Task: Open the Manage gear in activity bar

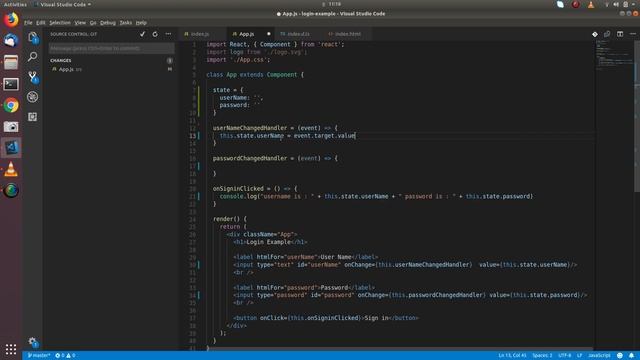Action: coord(33,342)
